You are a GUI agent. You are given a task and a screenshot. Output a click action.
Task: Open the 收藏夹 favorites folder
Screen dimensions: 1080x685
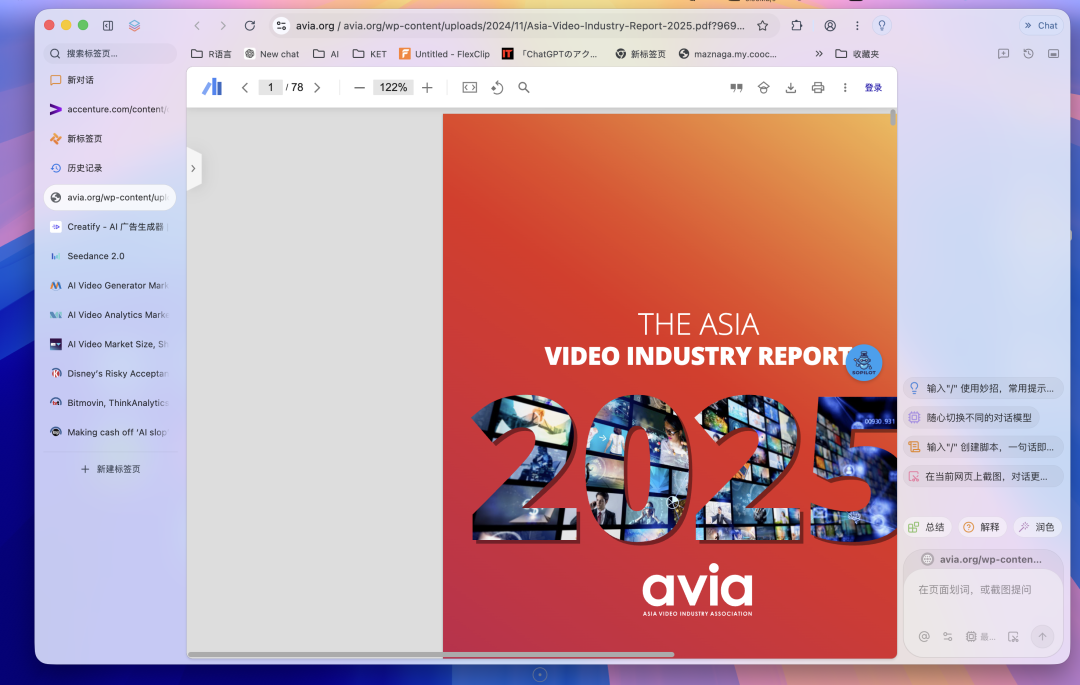[x=857, y=54]
